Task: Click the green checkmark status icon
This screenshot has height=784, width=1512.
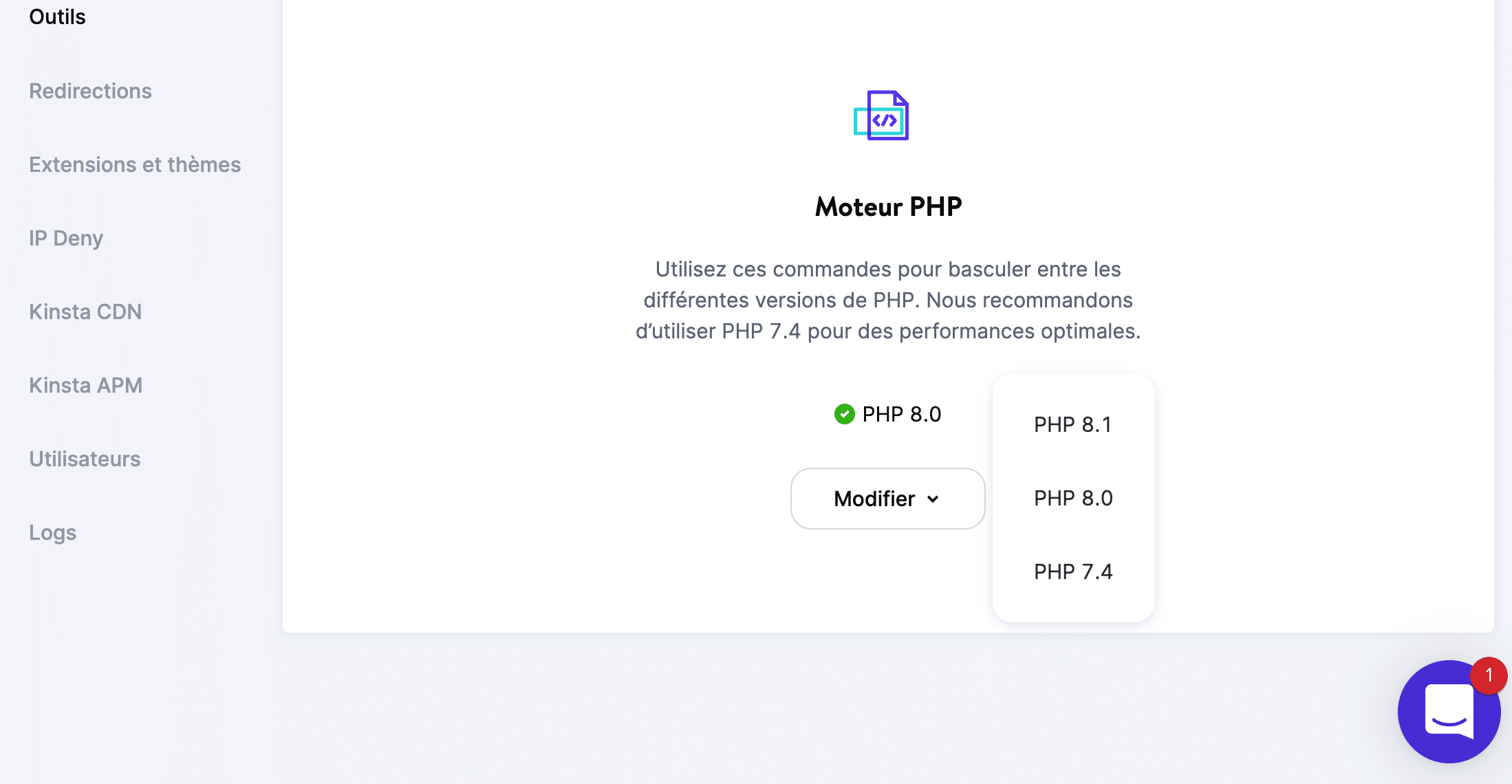Action: [843, 413]
